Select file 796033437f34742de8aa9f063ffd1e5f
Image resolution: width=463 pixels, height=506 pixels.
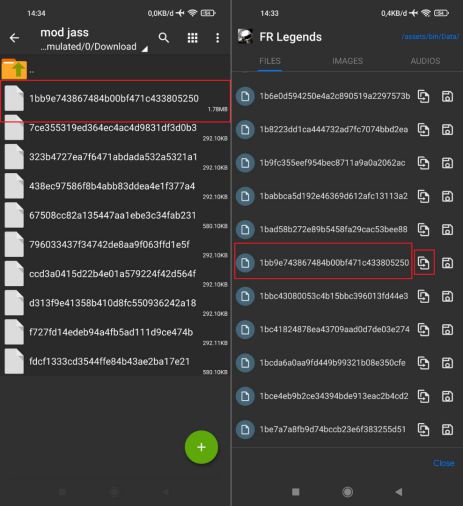point(115,245)
